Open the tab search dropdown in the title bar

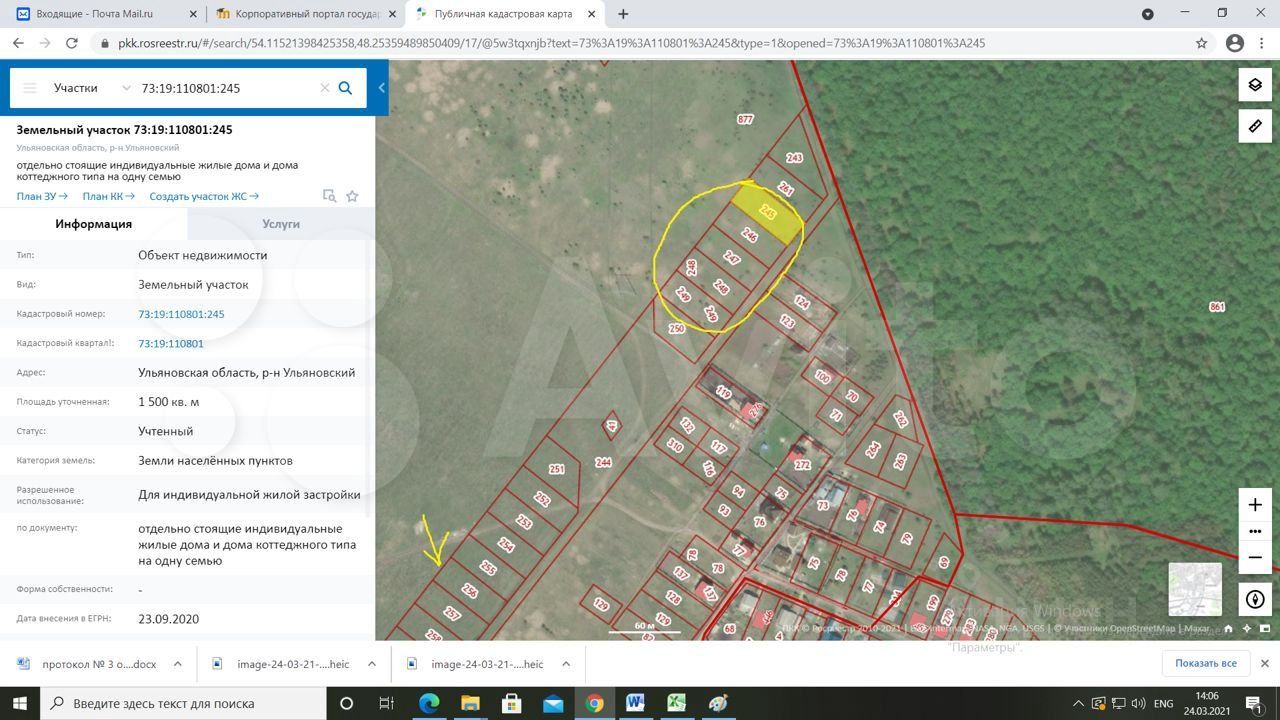[x=1148, y=14]
